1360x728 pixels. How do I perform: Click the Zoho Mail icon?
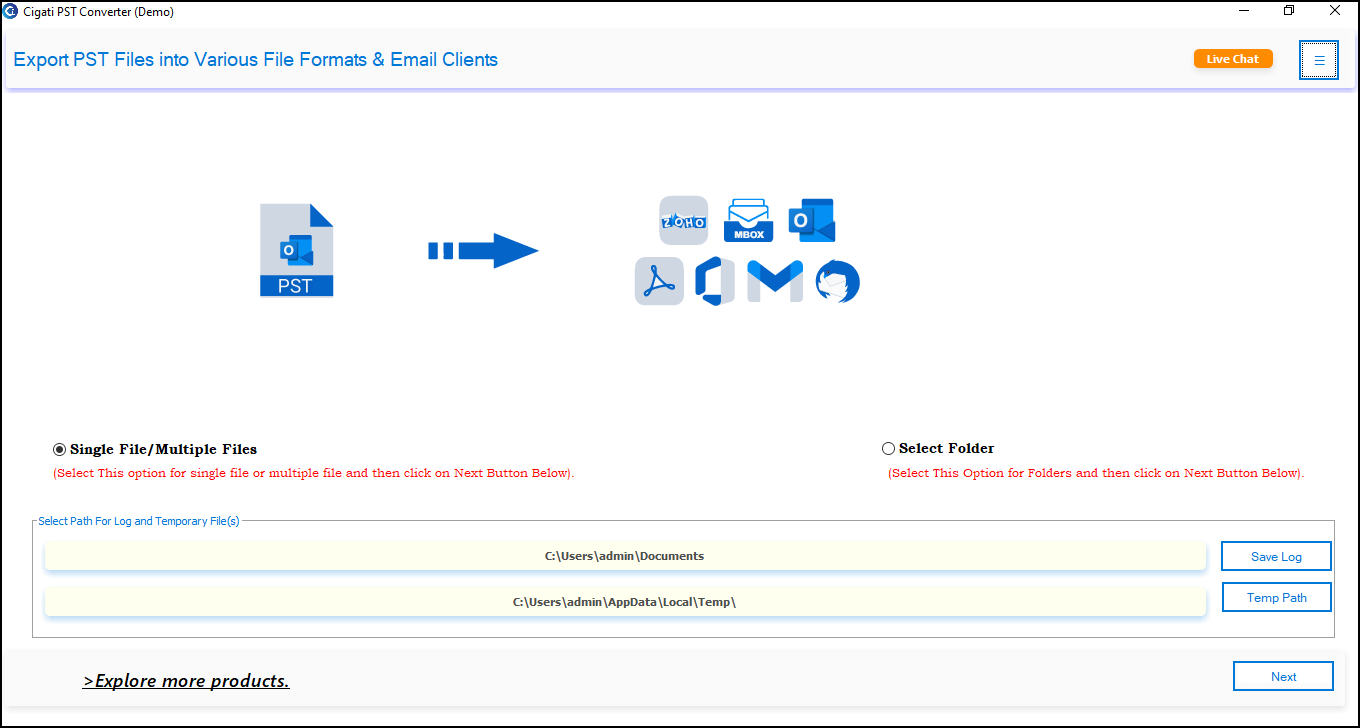pyautogui.click(x=683, y=220)
